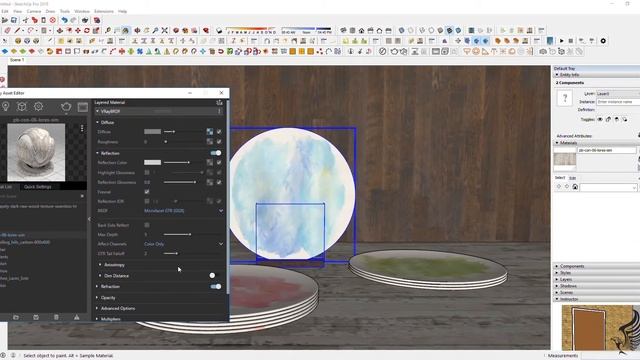Click the Redo arrow in the toolbar
The height and width of the screenshot is (360, 640).
pyautogui.click(x=73, y=20)
